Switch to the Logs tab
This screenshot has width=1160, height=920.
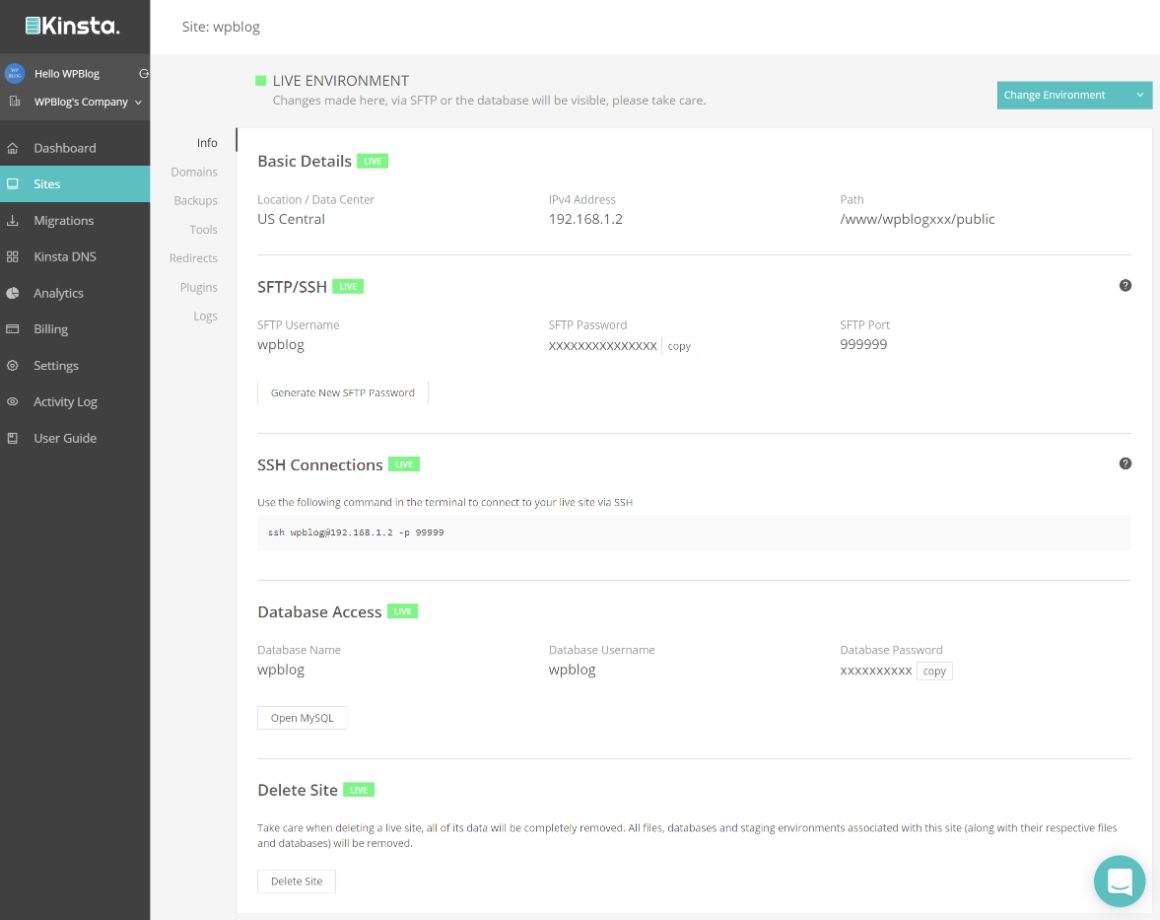tap(206, 316)
